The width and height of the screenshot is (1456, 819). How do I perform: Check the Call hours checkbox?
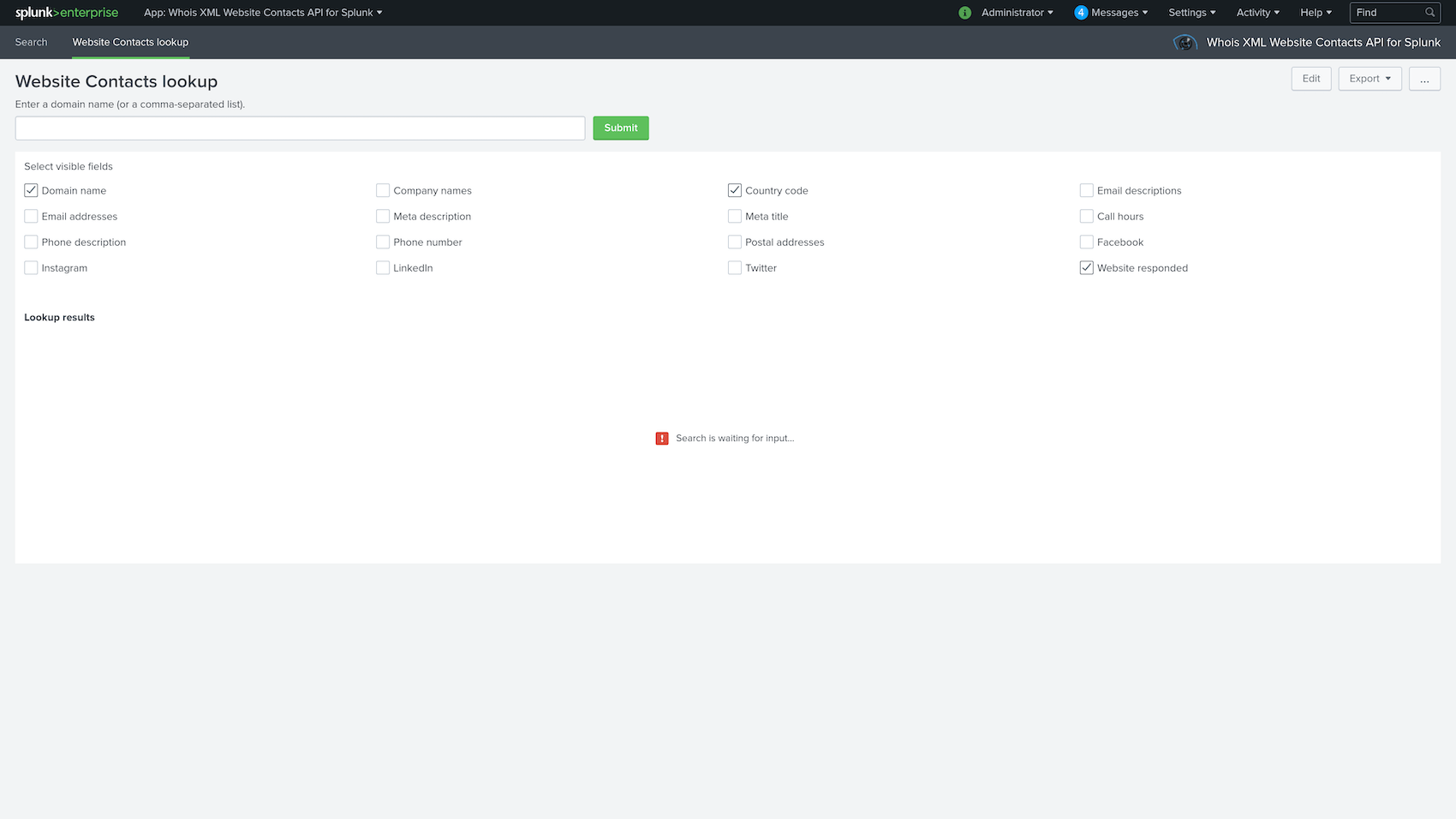[x=1087, y=216]
